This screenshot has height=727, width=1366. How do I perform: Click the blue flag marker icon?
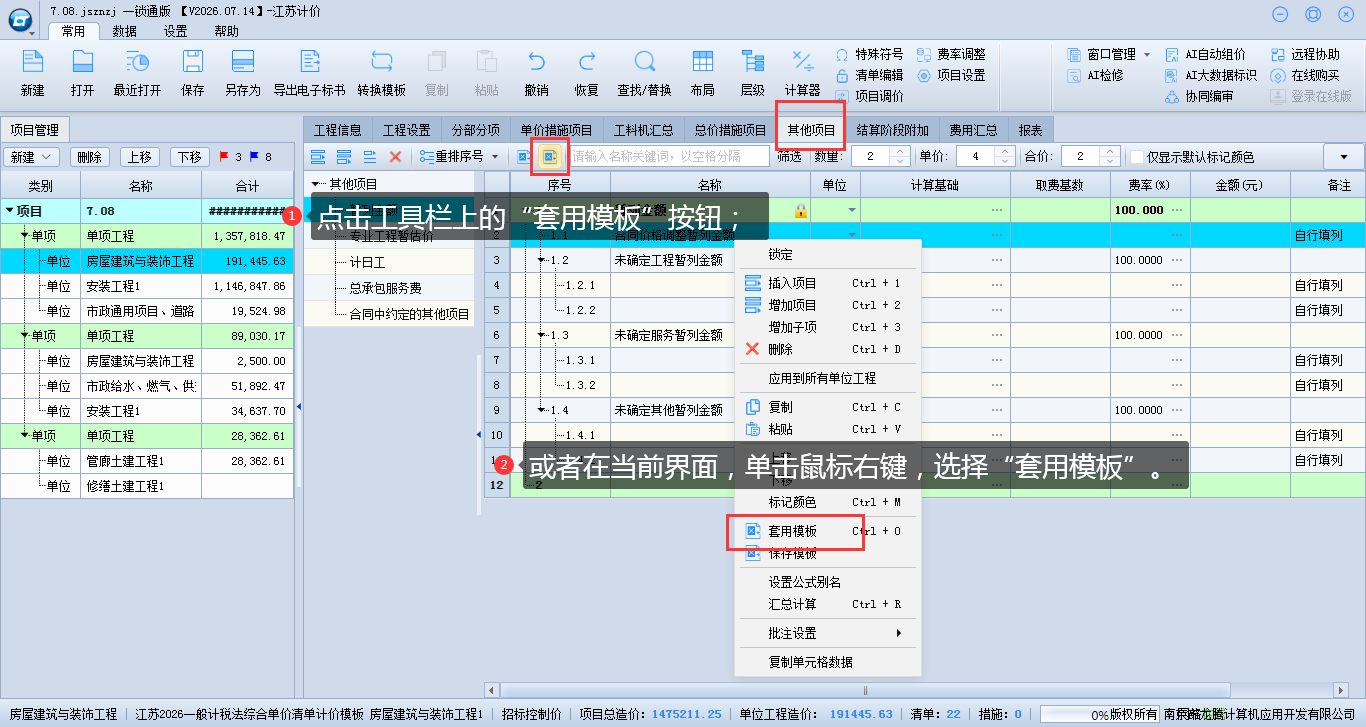(254, 156)
